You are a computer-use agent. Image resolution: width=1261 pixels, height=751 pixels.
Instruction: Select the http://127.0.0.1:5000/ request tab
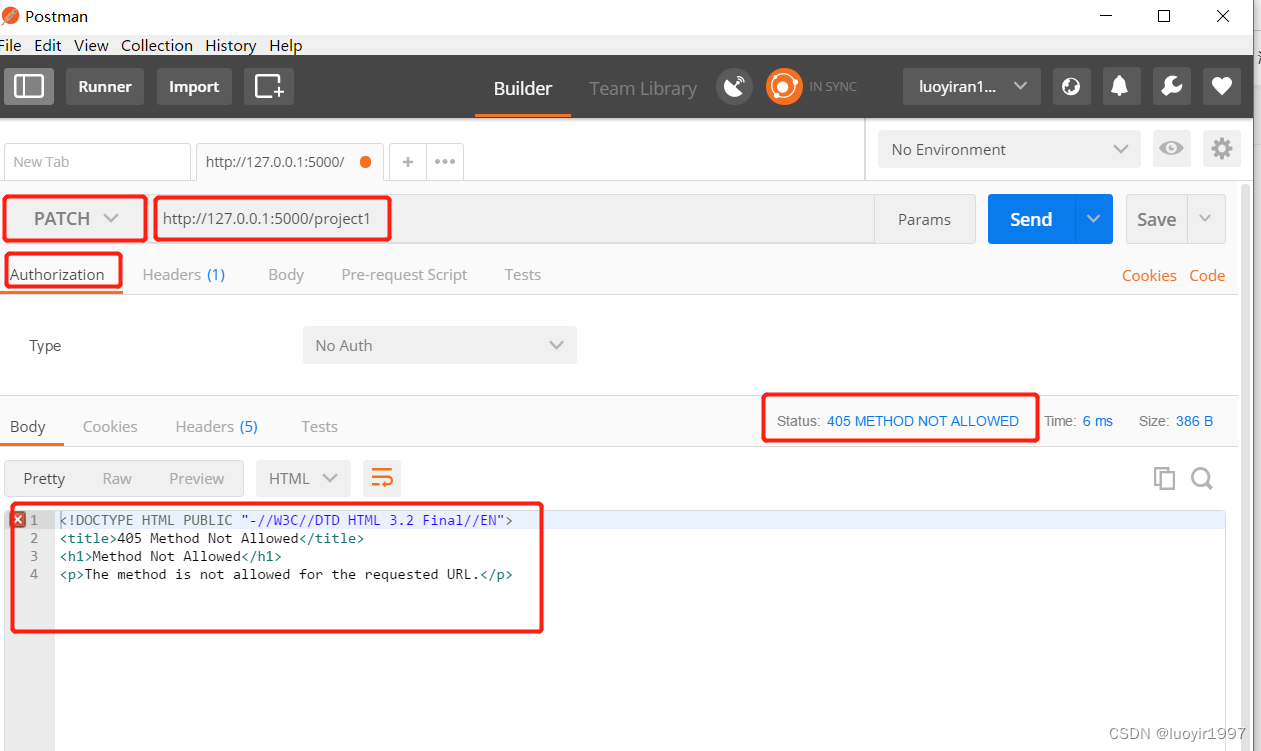click(x=289, y=162)
